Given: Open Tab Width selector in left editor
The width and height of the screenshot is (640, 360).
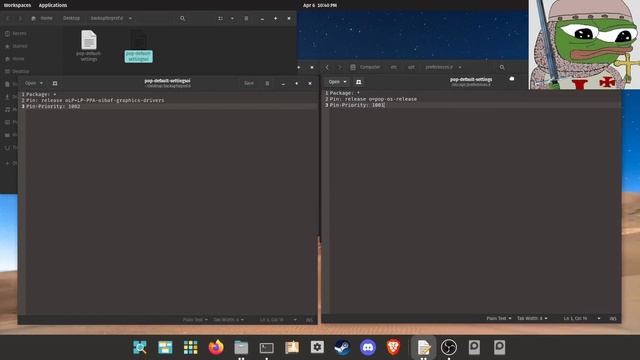Looking at the screenshot, I should point(228,320).
